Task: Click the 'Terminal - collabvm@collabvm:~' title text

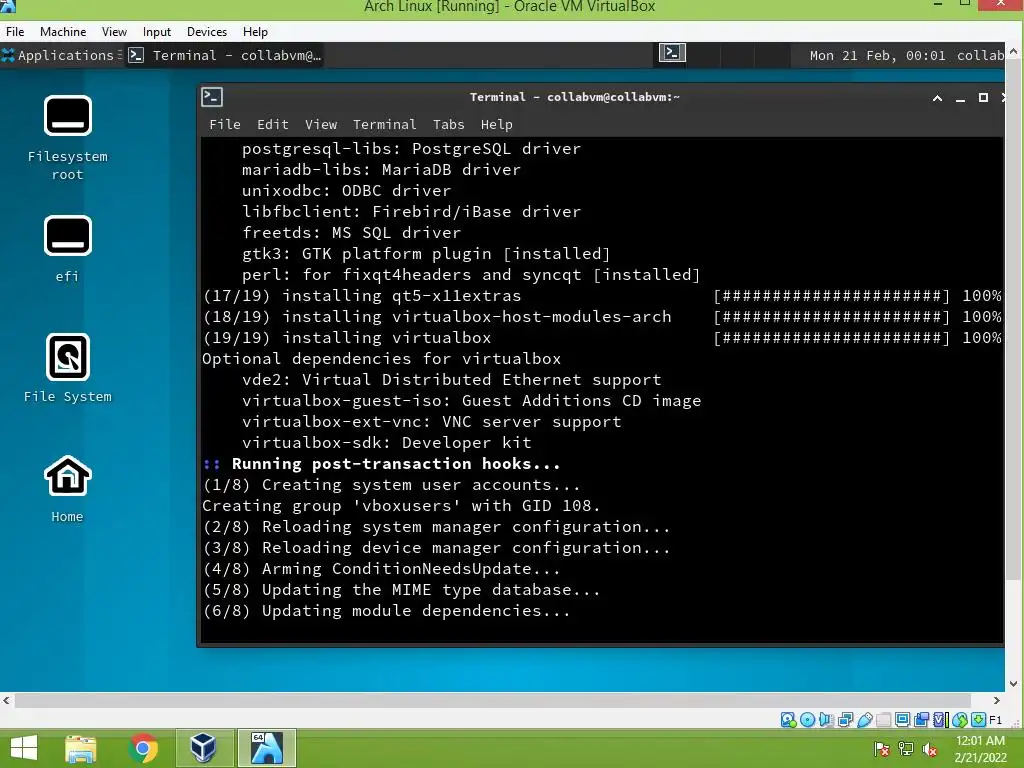Action: 575,97
